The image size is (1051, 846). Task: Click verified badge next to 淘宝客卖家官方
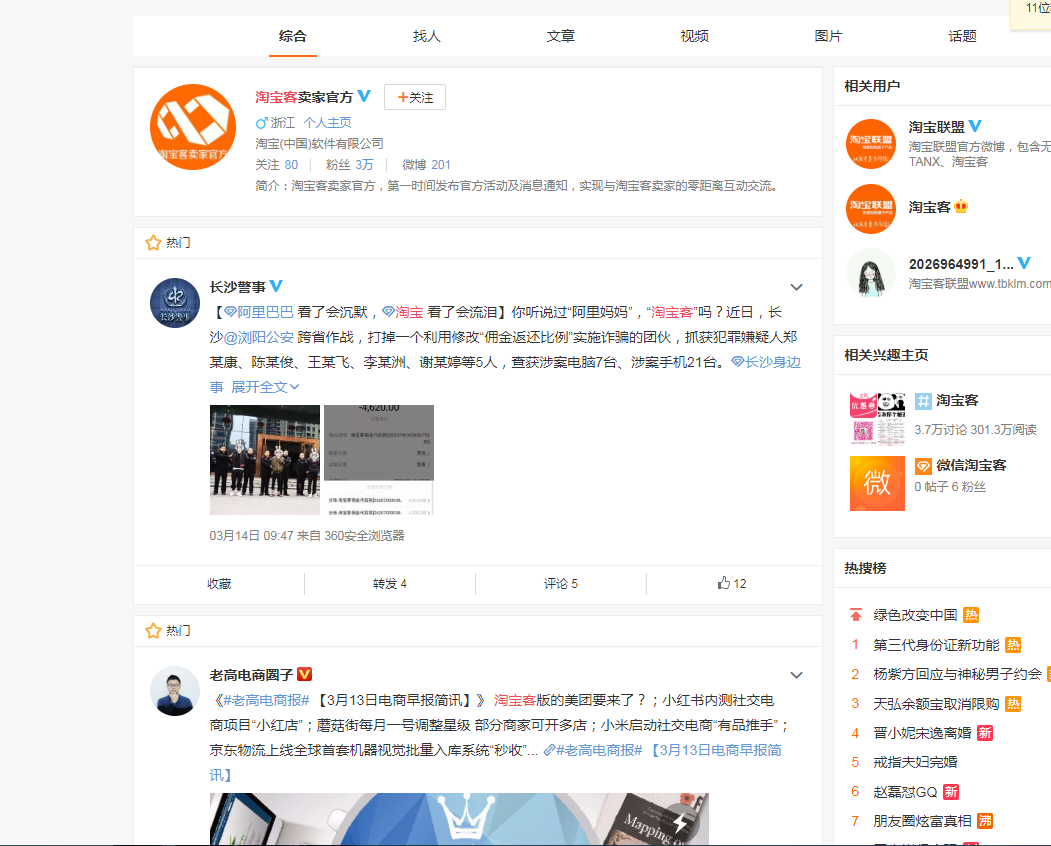click(364, 96)
